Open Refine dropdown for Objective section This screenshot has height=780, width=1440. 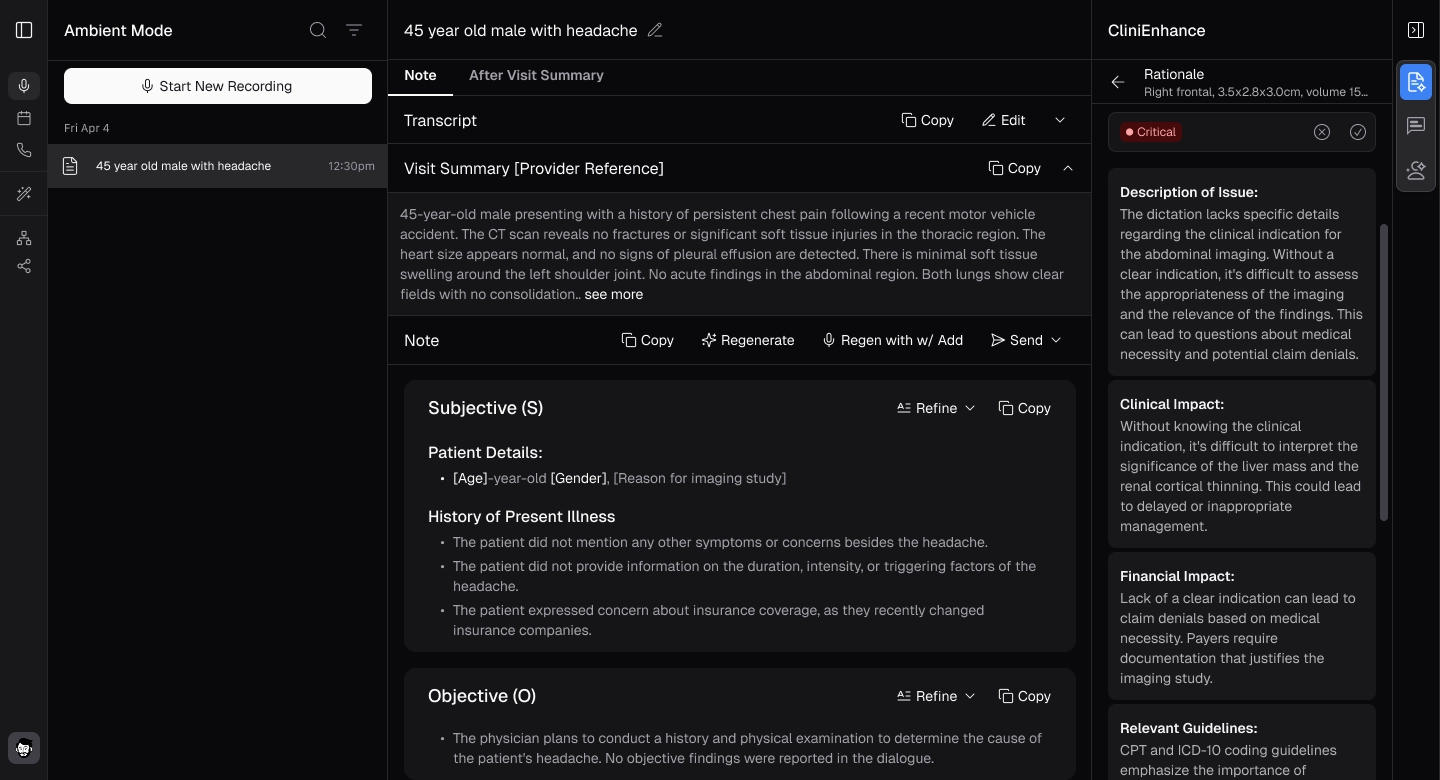click(936, 696)
